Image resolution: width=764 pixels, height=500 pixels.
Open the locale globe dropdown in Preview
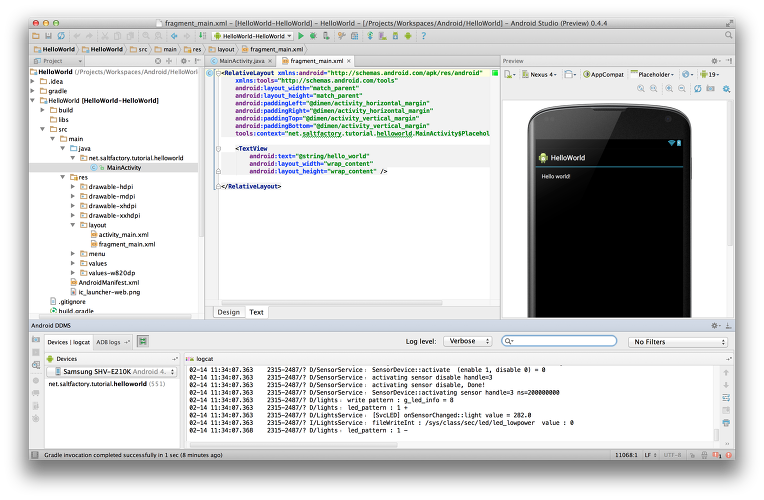pos(687,75)
